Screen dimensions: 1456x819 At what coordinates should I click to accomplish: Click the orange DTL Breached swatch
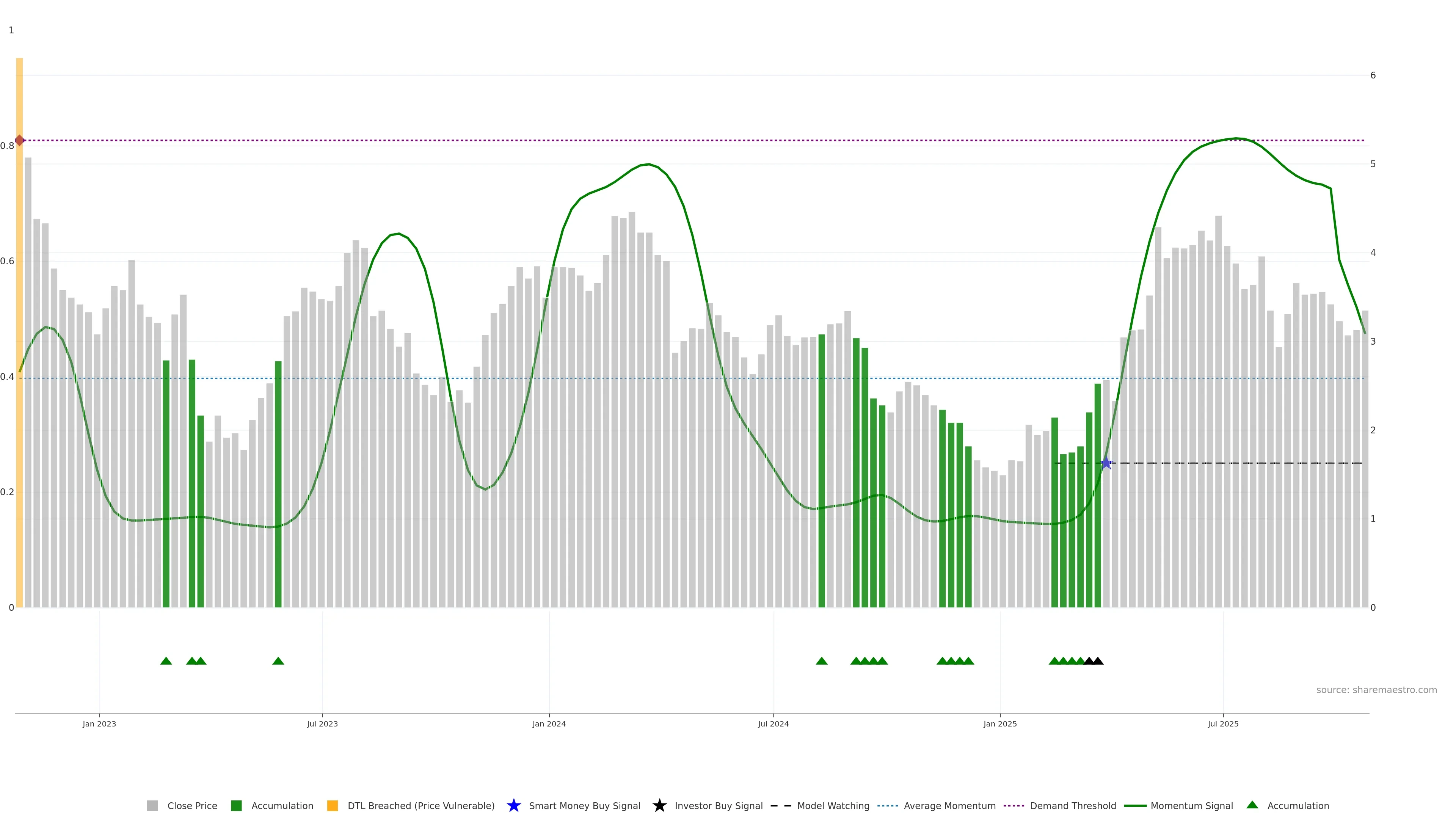333,805
